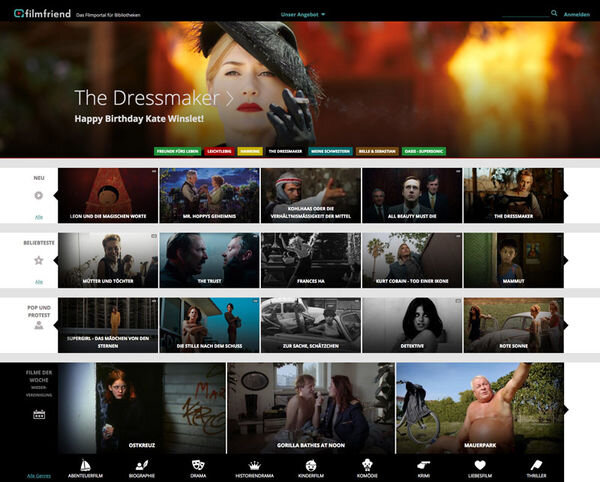Open Rote Sonne thumbnail
Viewport: 600px width, 482px height.
[x=514, y=326]
